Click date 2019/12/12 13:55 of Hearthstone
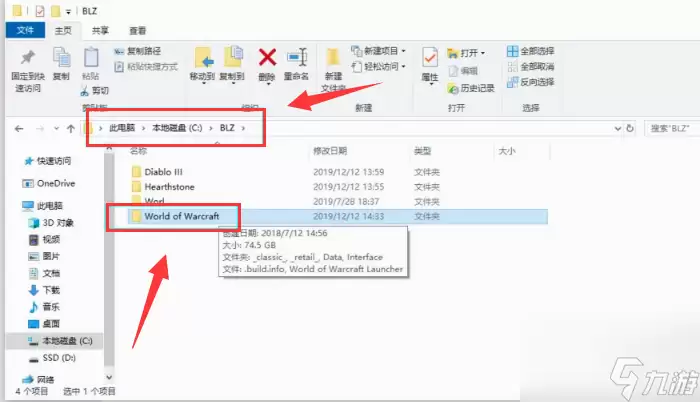The image size is (700, 402). (x=348, y=187)
